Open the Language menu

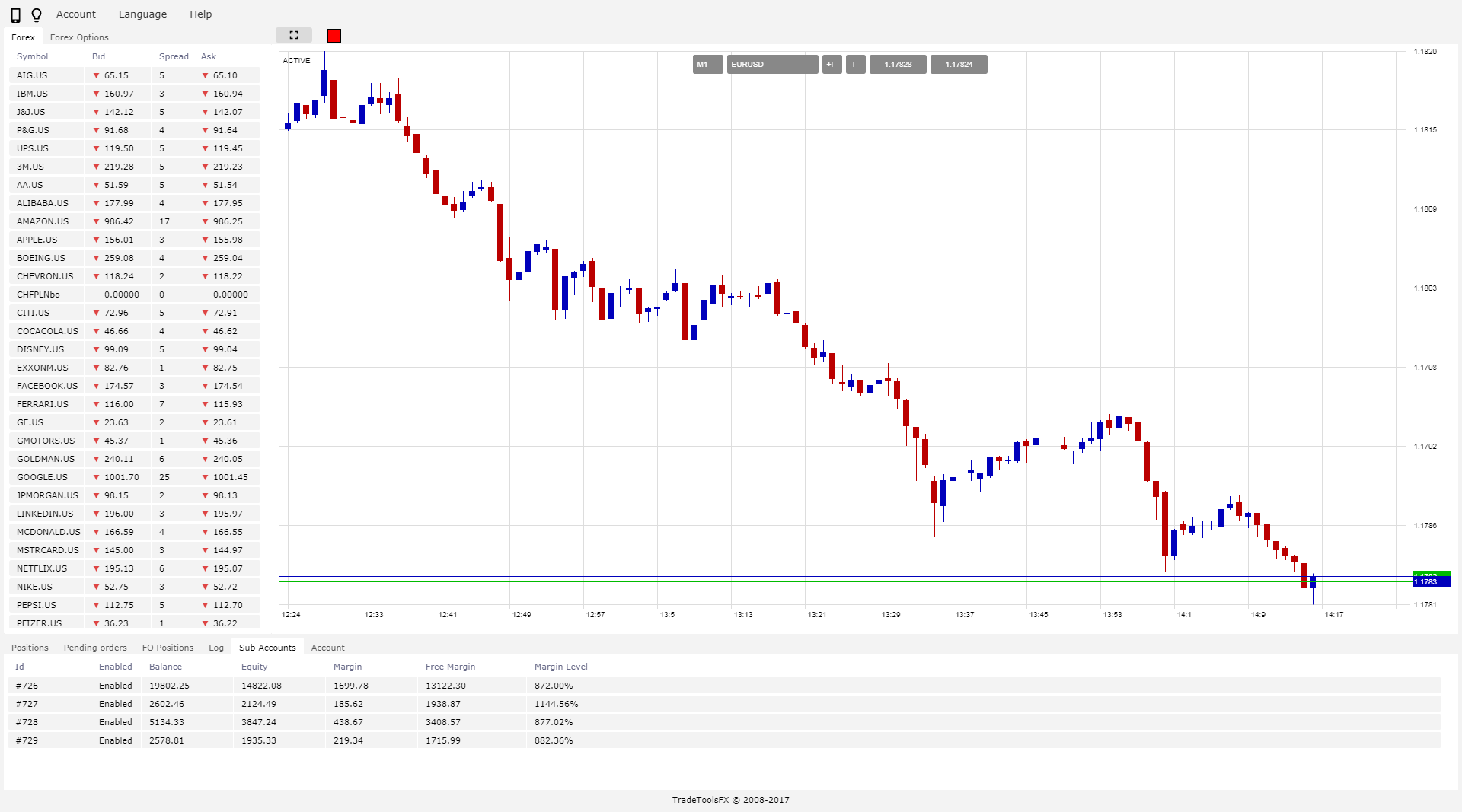(142, 14)
